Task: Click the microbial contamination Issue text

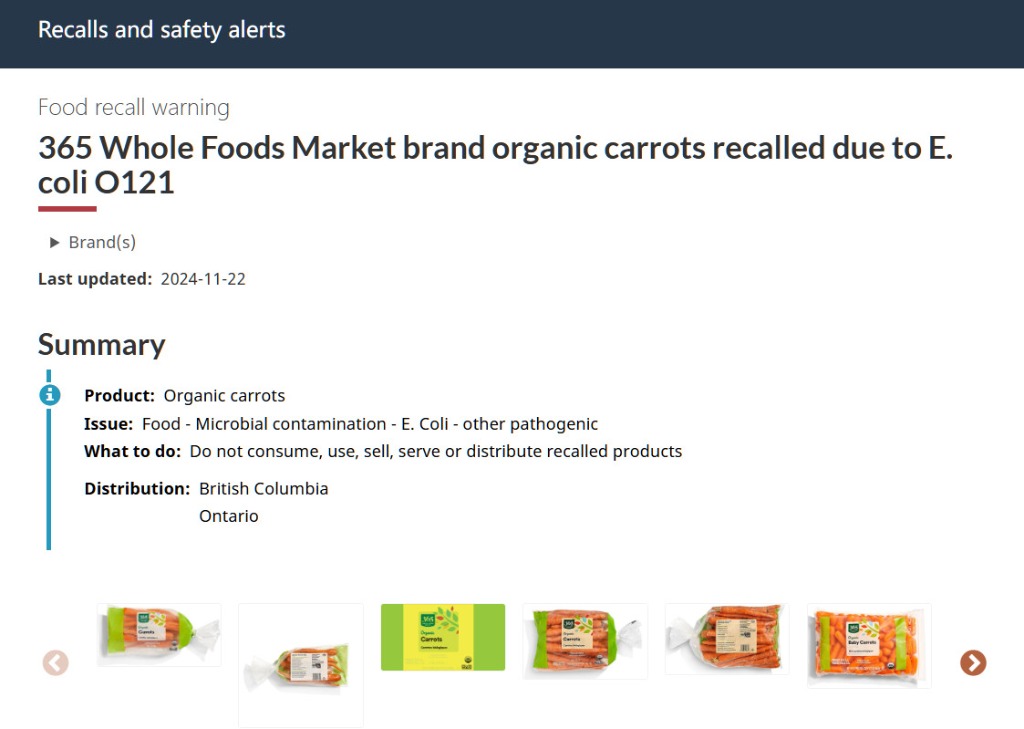Action: 369,424
